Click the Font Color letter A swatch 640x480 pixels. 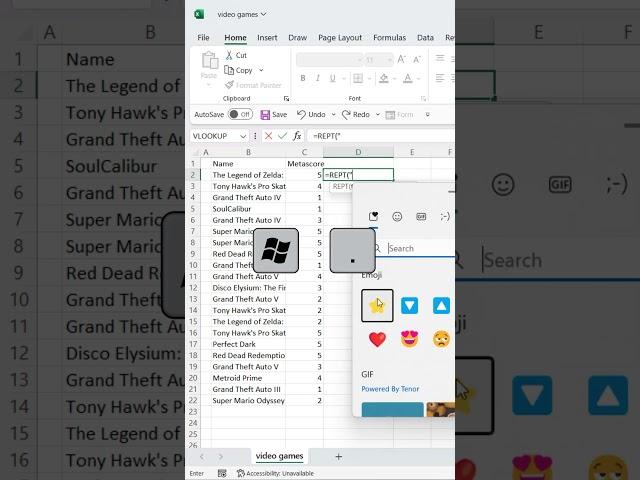pos(407,78)
